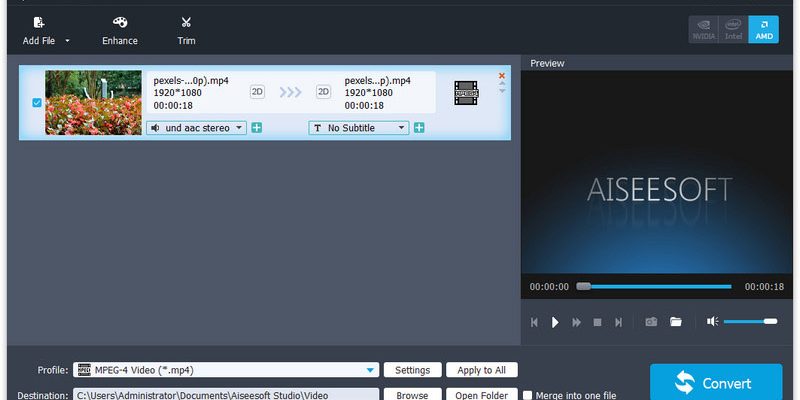Image resolution: width=800 pixels, height=400 pixels.
Task: Stop the preview playback
Action: coord(597,322)
